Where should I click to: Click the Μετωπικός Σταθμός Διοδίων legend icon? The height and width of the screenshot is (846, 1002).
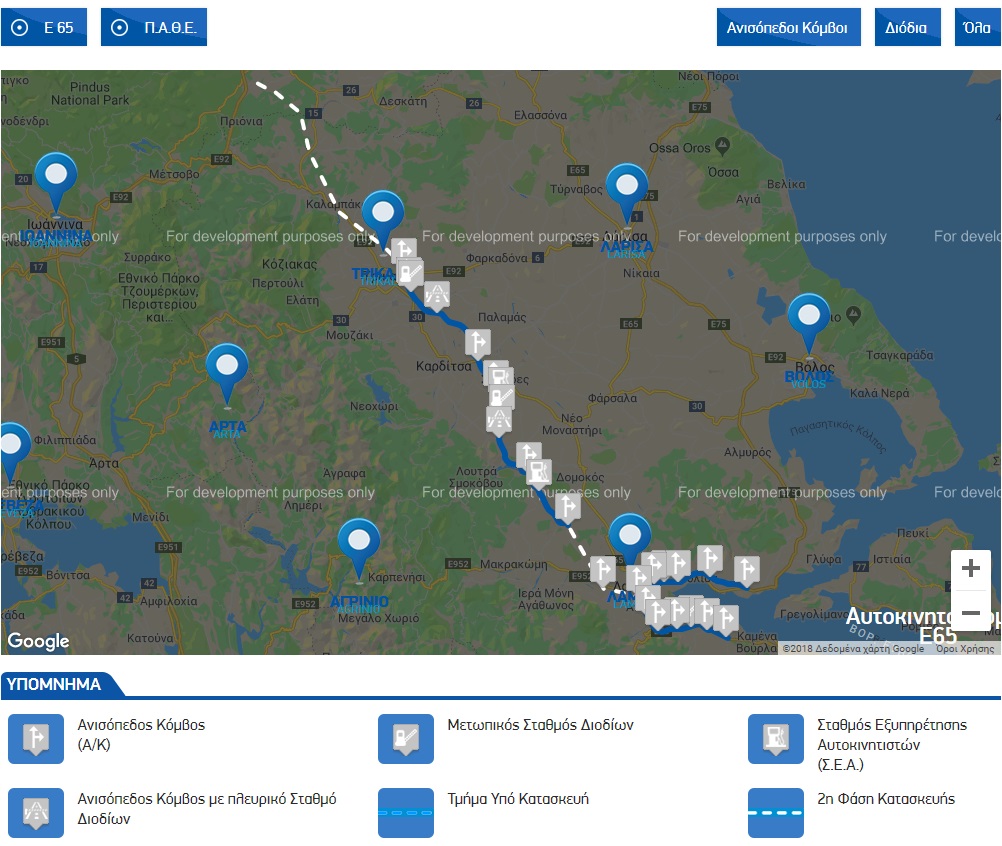coord(406,738)
